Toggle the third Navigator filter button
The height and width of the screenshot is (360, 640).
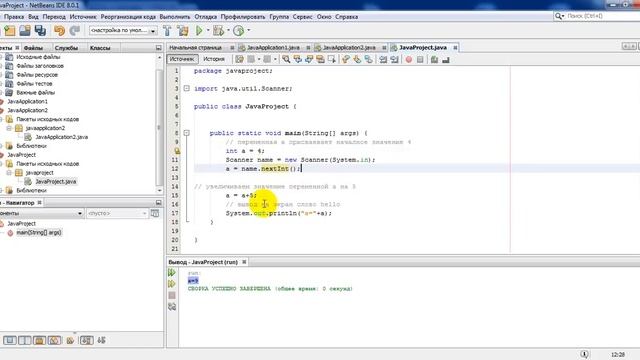coord(39,340)
